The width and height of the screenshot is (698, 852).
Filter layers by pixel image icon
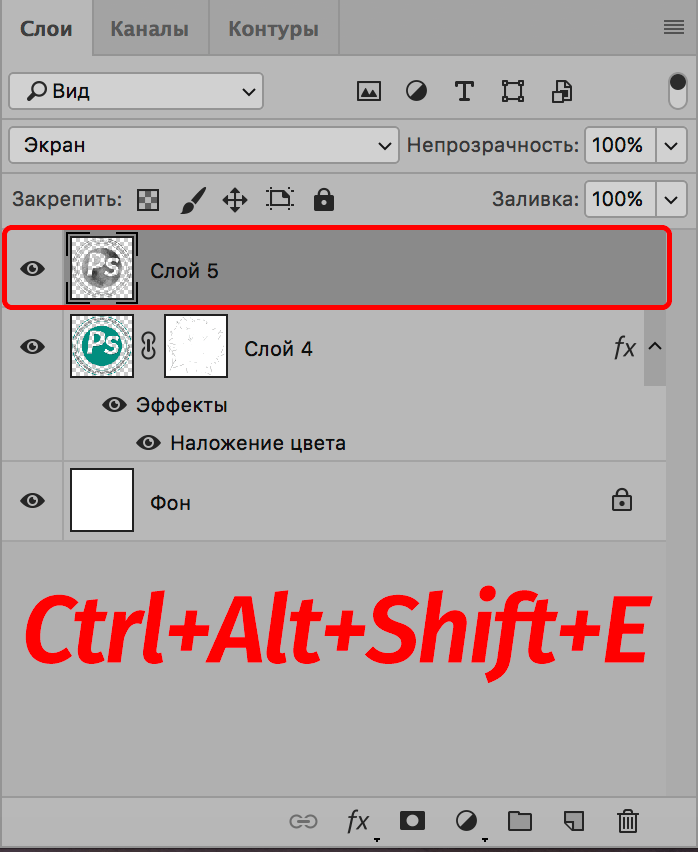pyautogui.click(x=369, y=91)
